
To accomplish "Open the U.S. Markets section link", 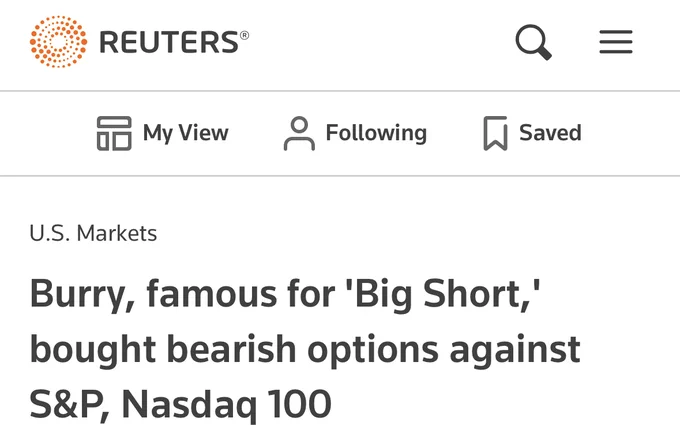I will point(93,234).
